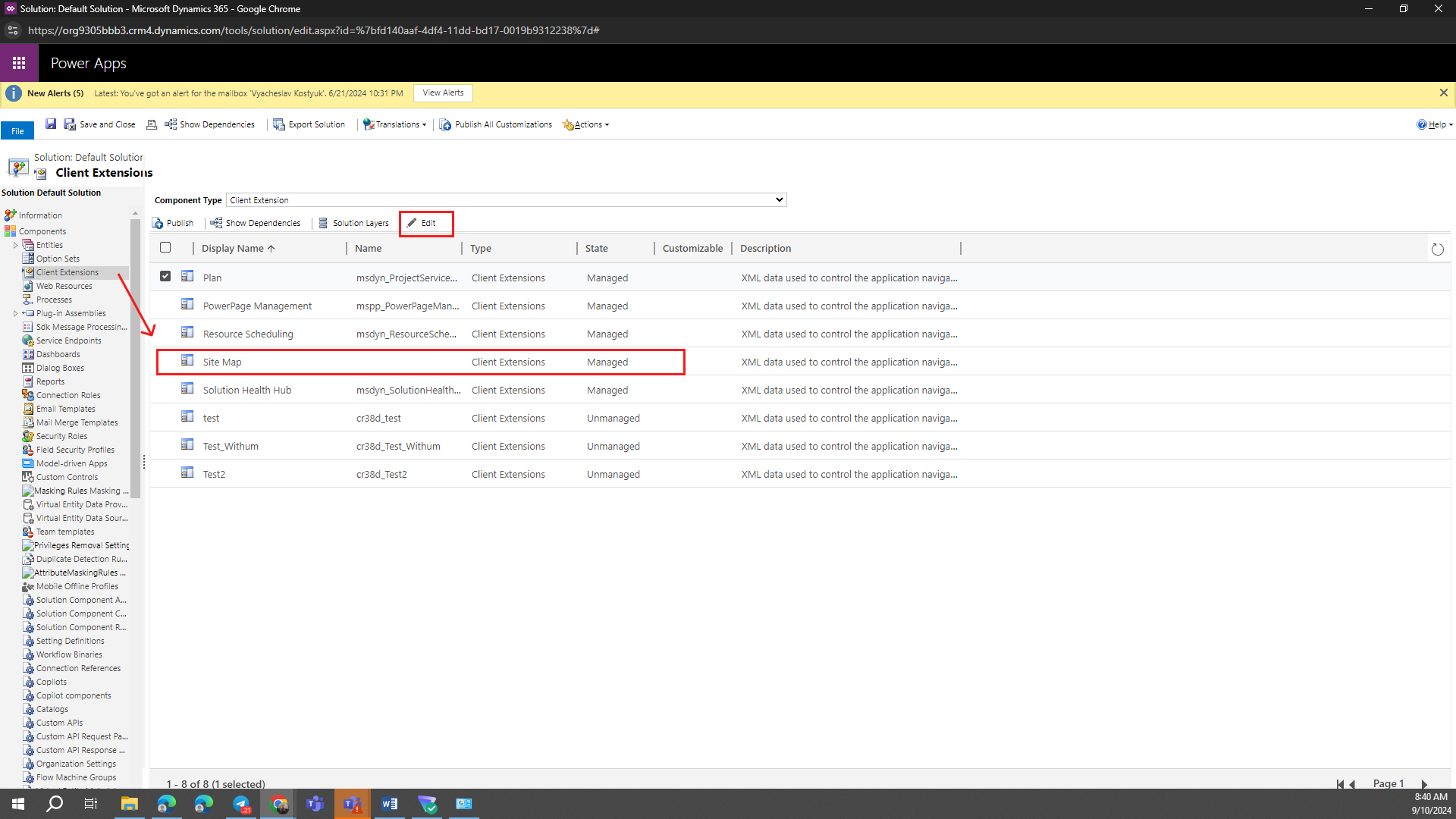Uncheck the Plan row checkbox
The width and height of the screenshot is (1456, 819).
(x=165, y=276)
